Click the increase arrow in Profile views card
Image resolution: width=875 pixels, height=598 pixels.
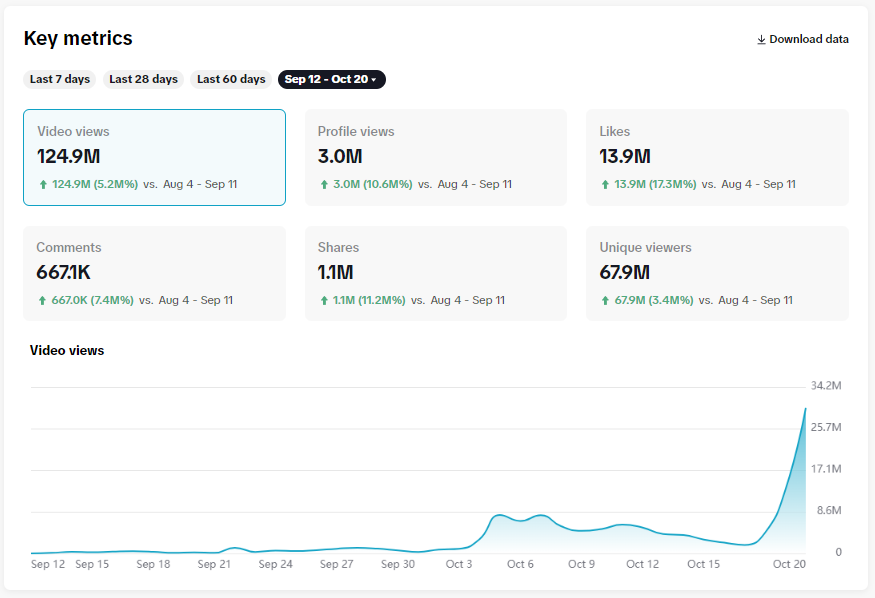(322, 184)
